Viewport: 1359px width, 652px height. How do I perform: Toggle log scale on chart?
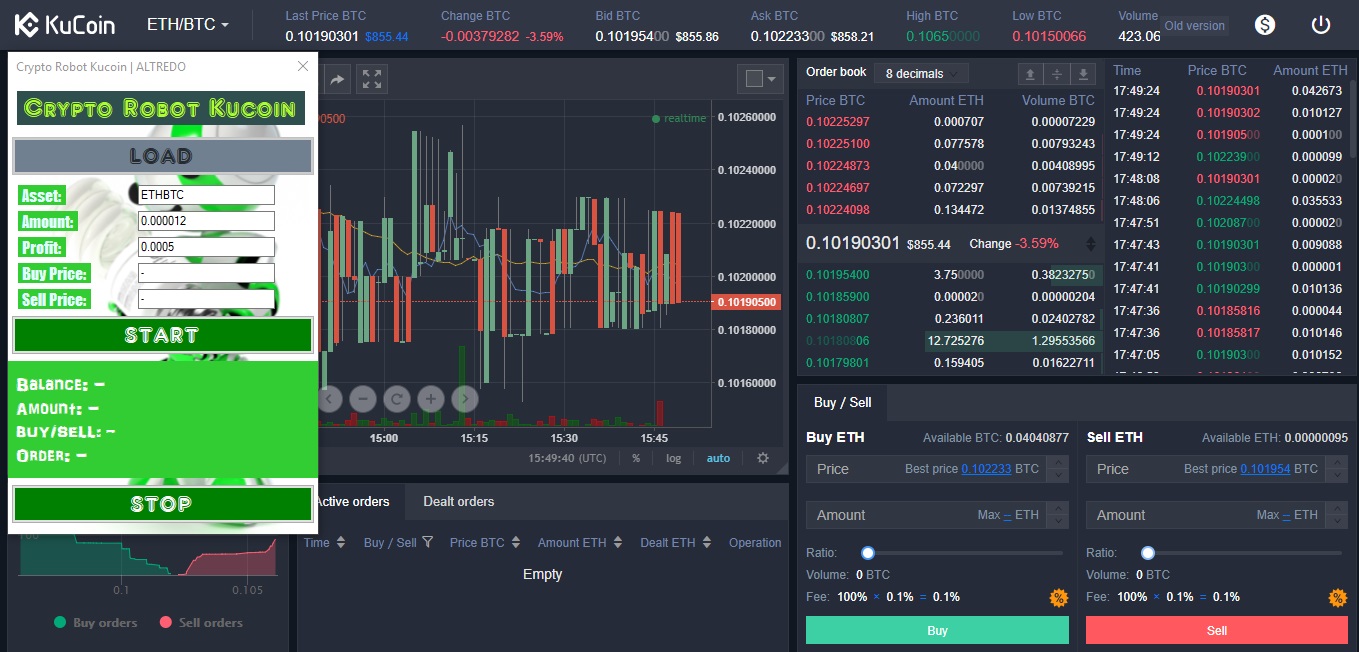click(674, 458)
